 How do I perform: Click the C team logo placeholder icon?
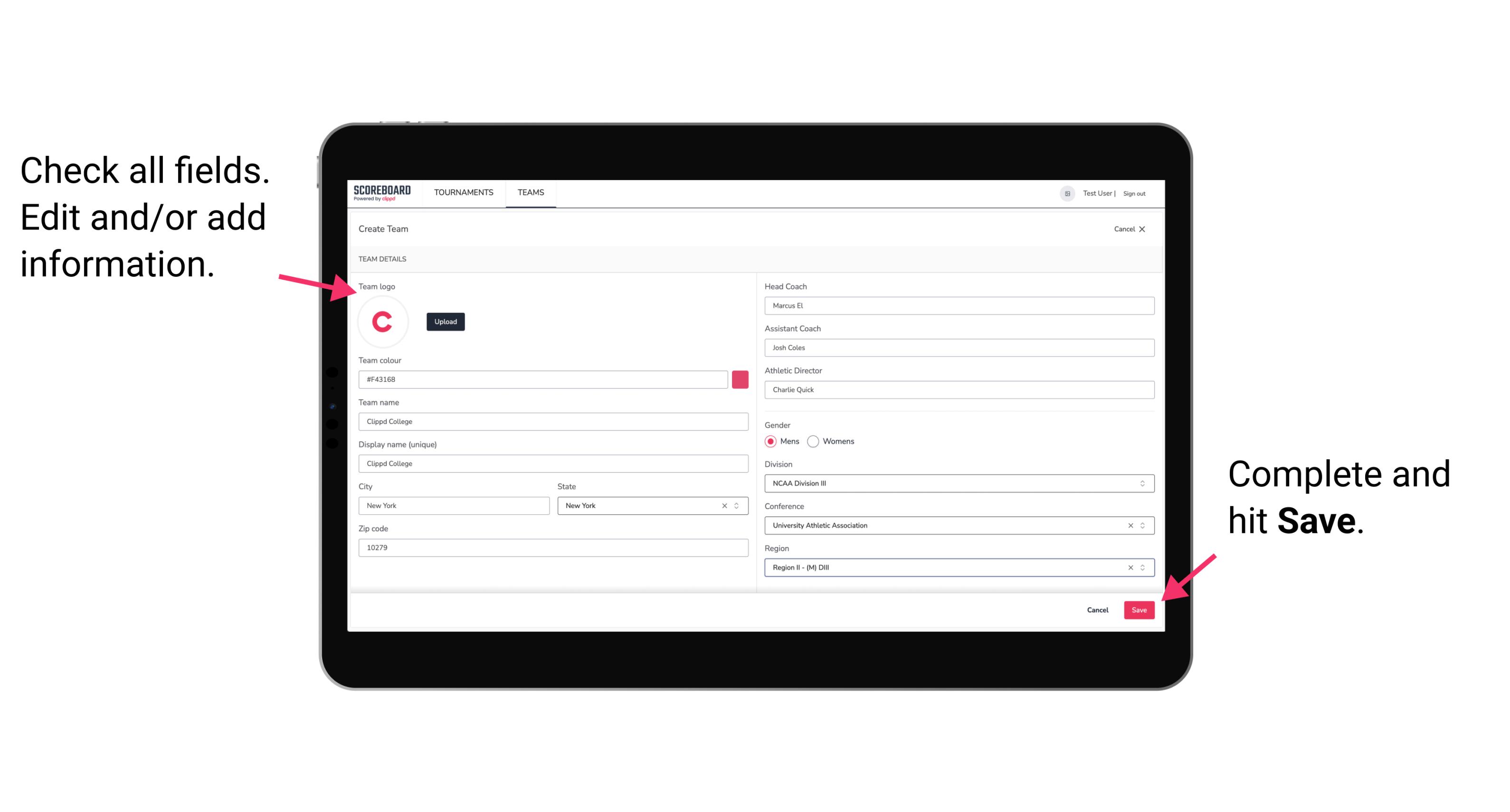[382, 322]
